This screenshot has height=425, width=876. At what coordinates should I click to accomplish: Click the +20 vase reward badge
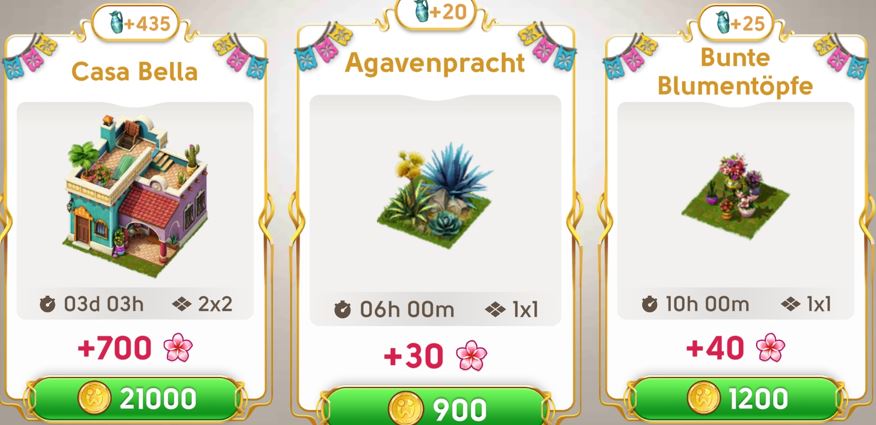click(x=436, y=12)
